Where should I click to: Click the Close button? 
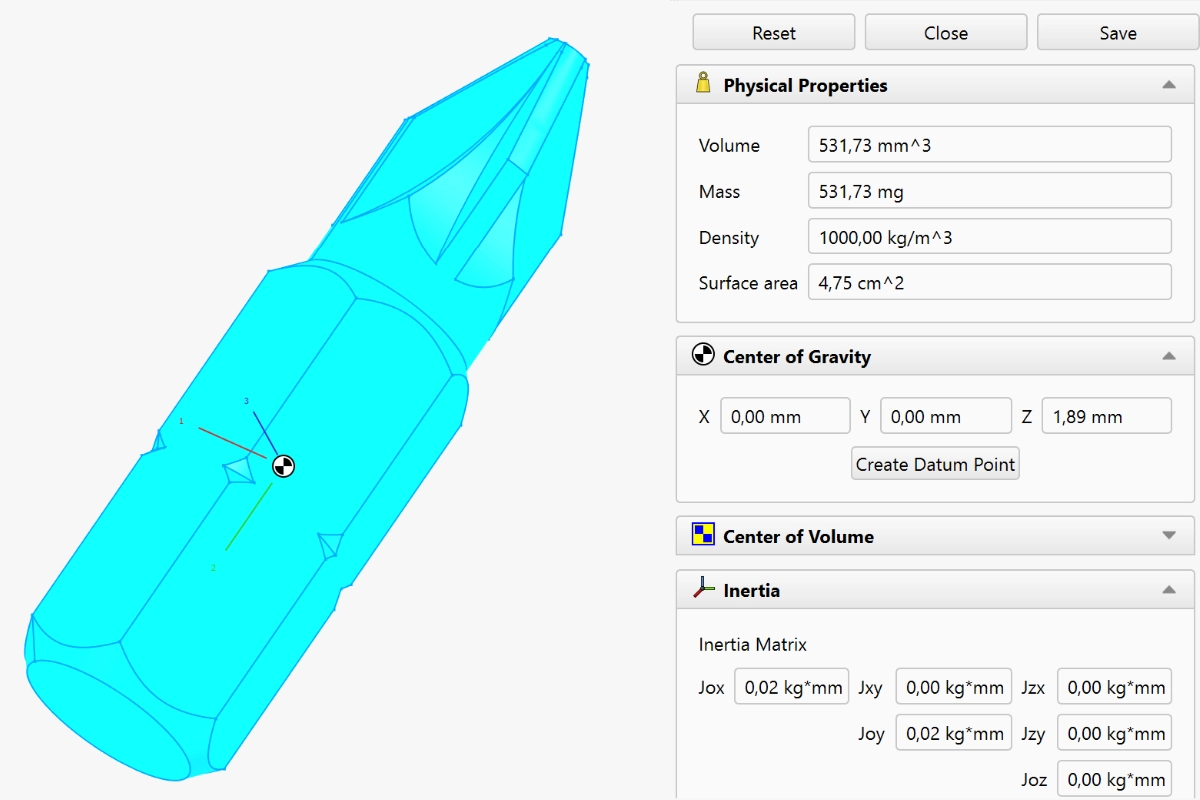coord(946,33)
